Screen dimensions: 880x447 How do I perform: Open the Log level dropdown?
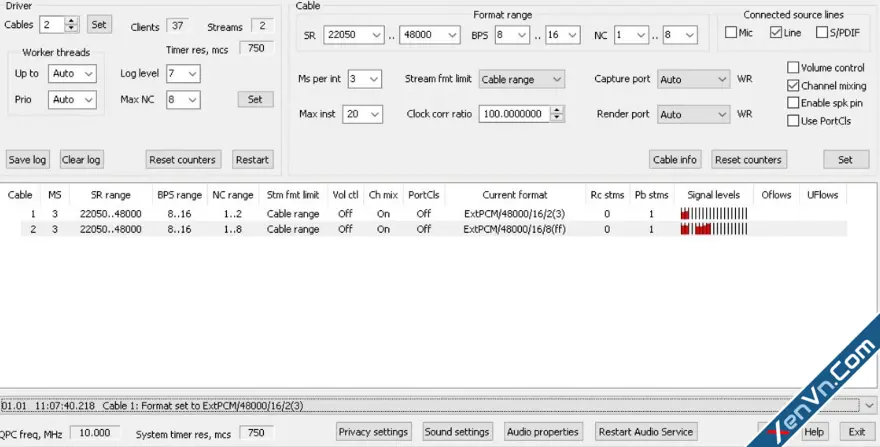click(183, 74)
